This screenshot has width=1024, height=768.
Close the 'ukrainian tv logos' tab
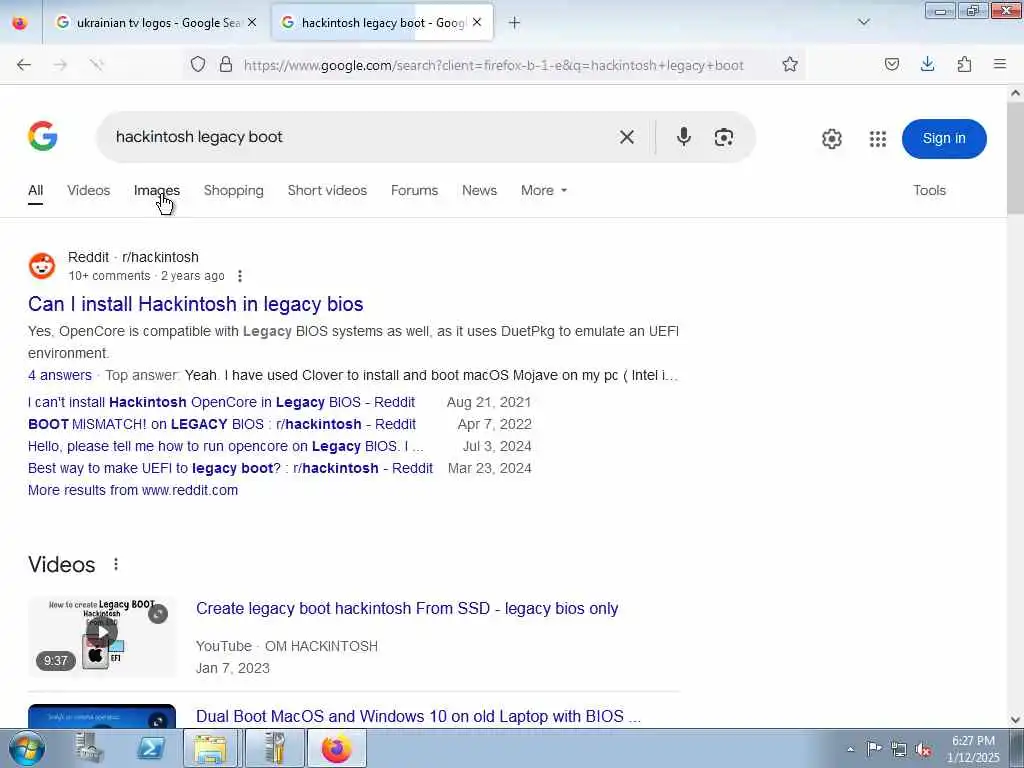[252, 23]
